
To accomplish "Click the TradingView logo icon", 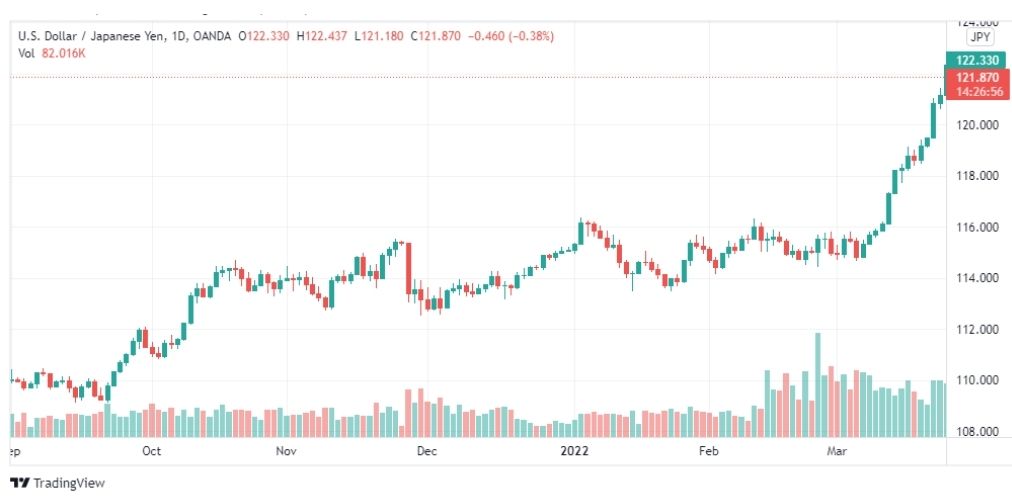I will tap(19, 483).
